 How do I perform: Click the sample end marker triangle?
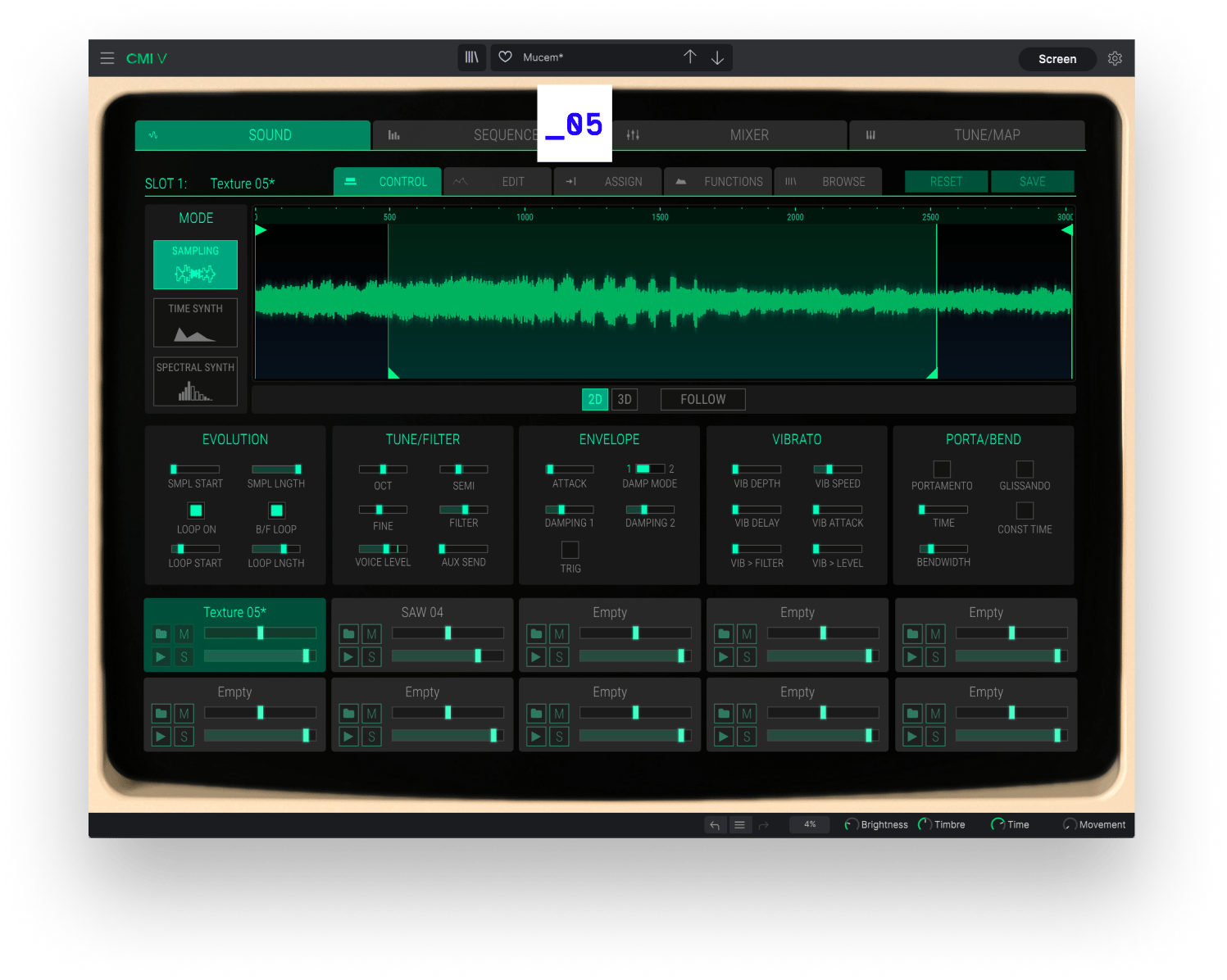tap(1067, 230)
